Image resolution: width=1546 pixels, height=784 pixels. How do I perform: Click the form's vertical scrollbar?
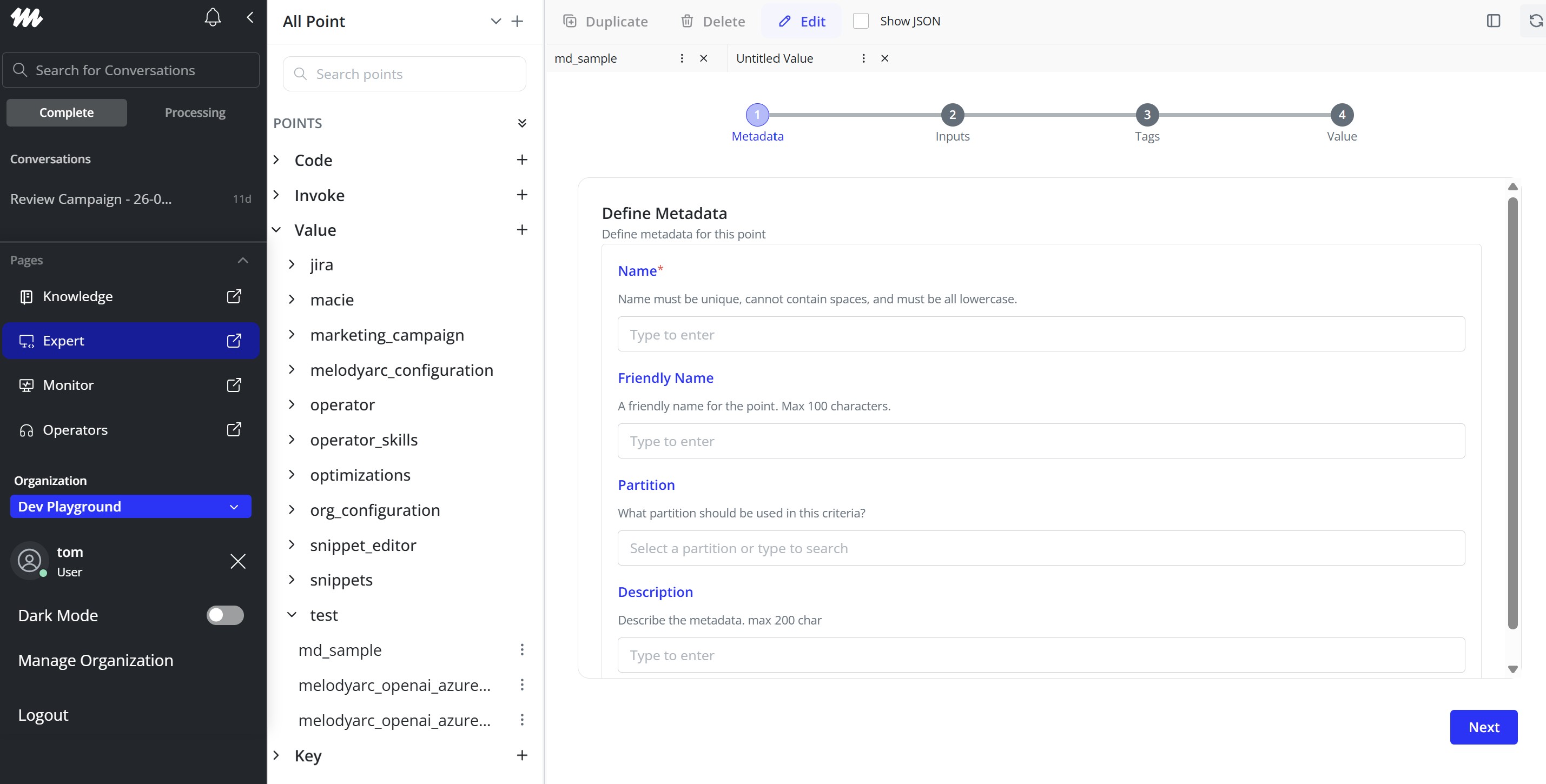[1512, 414]
